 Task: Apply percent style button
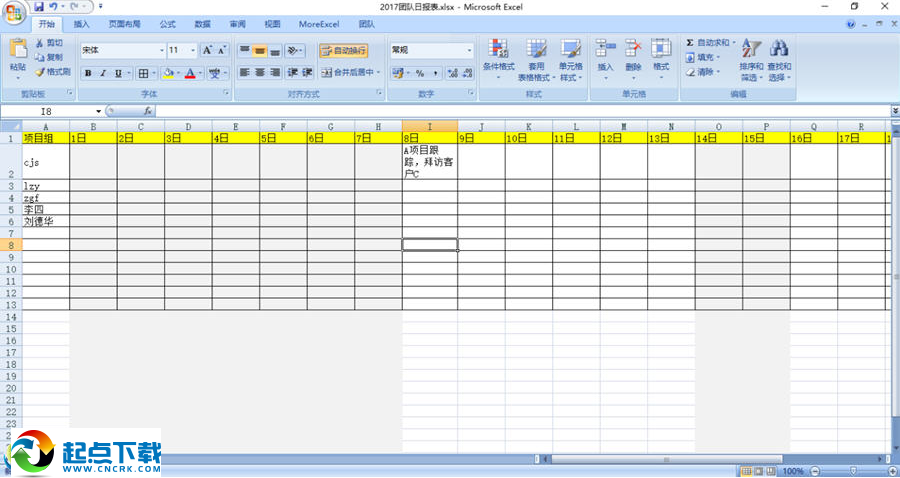(x=420, y=73)
